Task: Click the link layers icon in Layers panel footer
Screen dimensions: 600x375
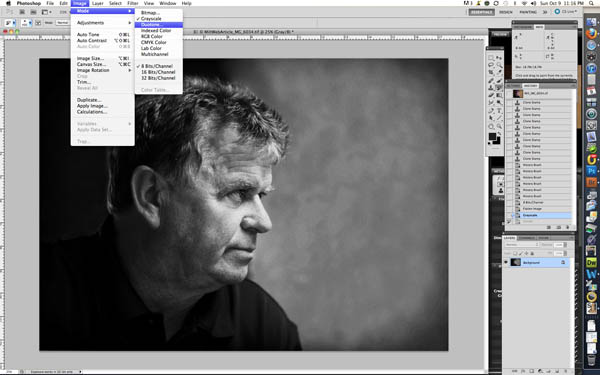Action: [514, 371]
